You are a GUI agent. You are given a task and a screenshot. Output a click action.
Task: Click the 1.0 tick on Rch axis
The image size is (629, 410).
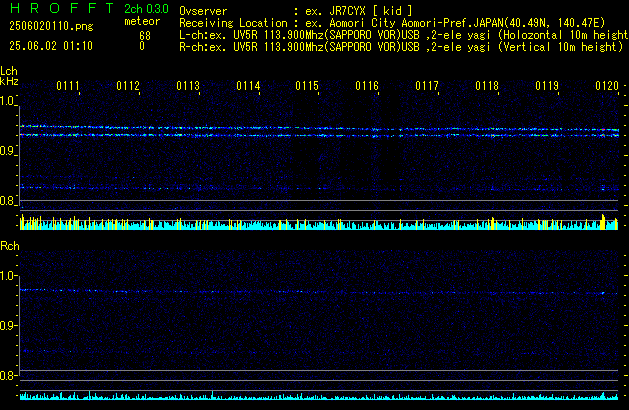point(8,276)
